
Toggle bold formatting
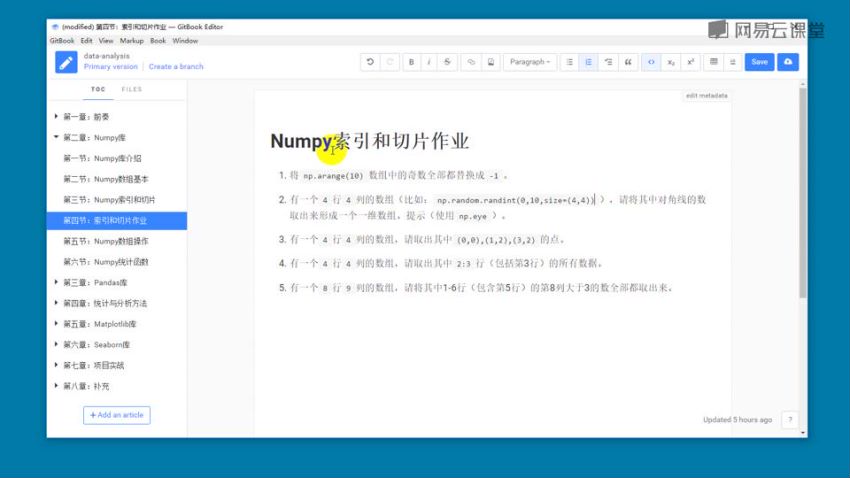point(411,62)
